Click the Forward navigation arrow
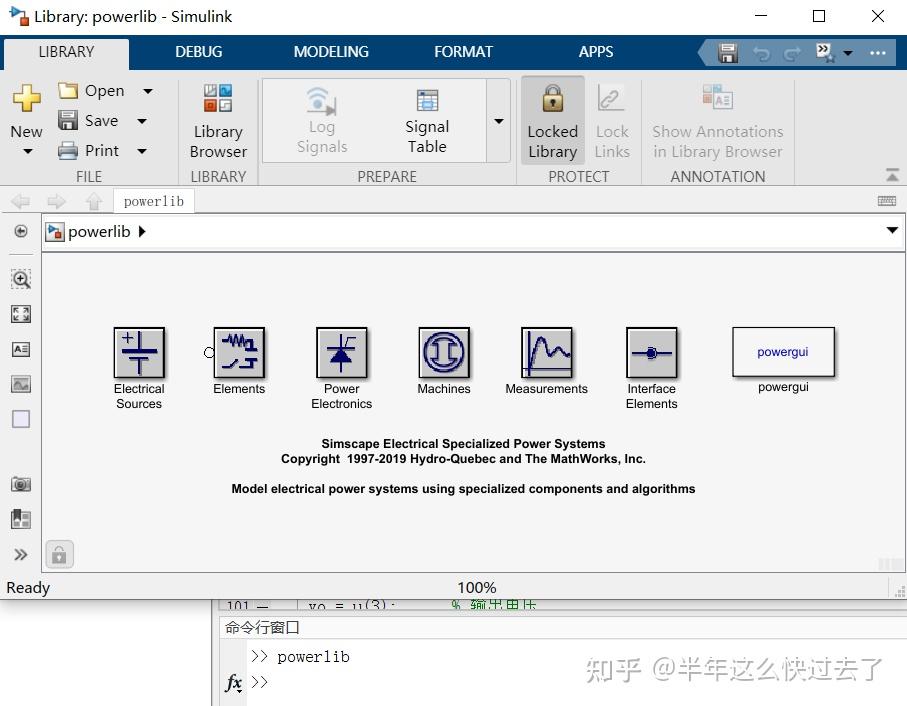 [57, 201]
